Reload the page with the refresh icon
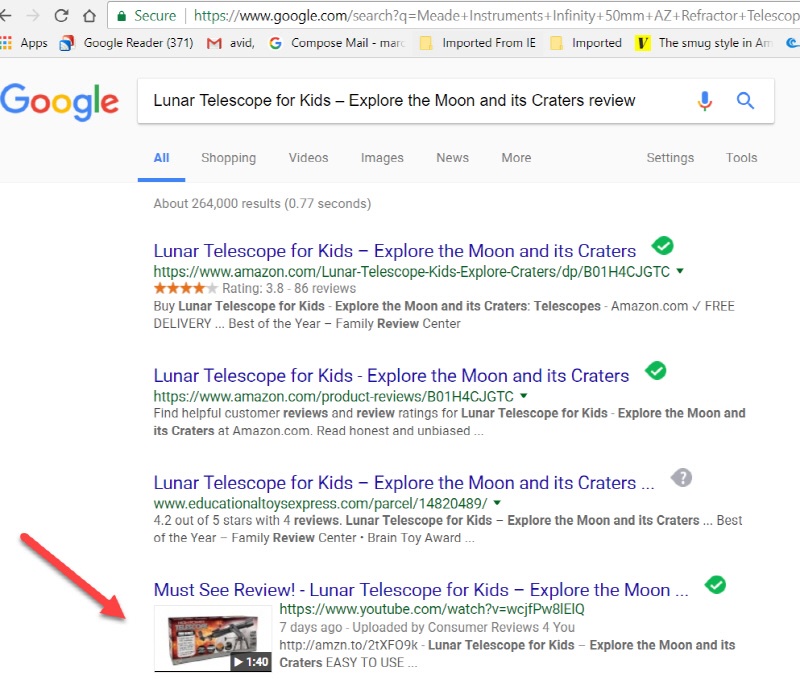Image resolution: width=800 pixels, height=695 pixels. point(61,16)
